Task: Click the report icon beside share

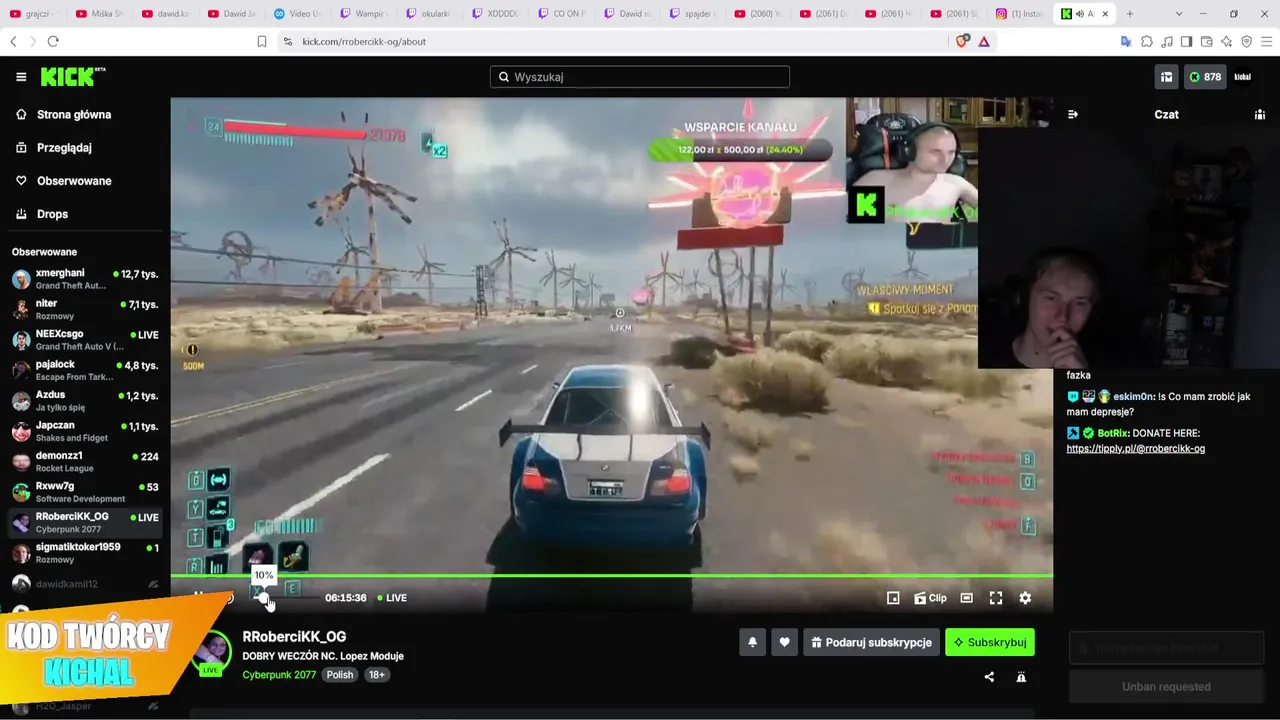Action: click(1021, 677)
